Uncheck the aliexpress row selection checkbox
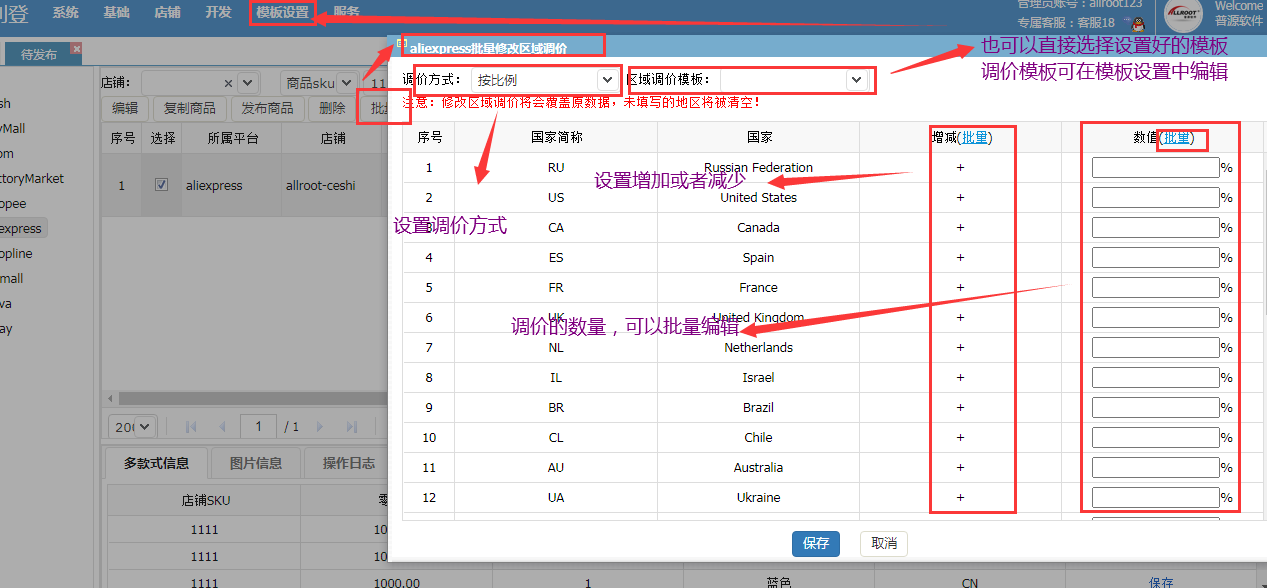The image size is (1267, 588). point(161,185)
